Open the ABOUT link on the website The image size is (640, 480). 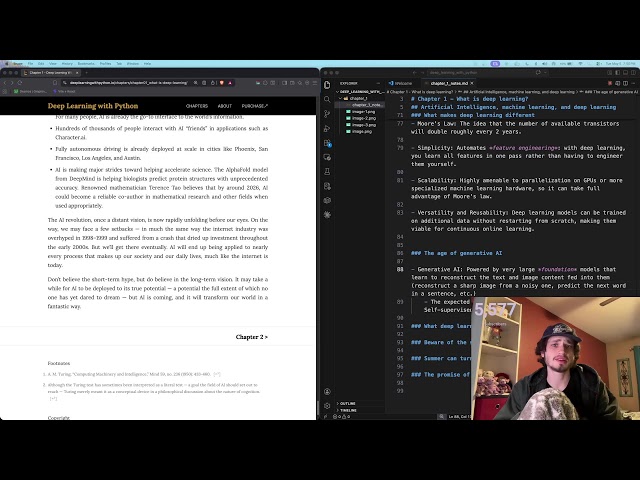tap(224, 106)
